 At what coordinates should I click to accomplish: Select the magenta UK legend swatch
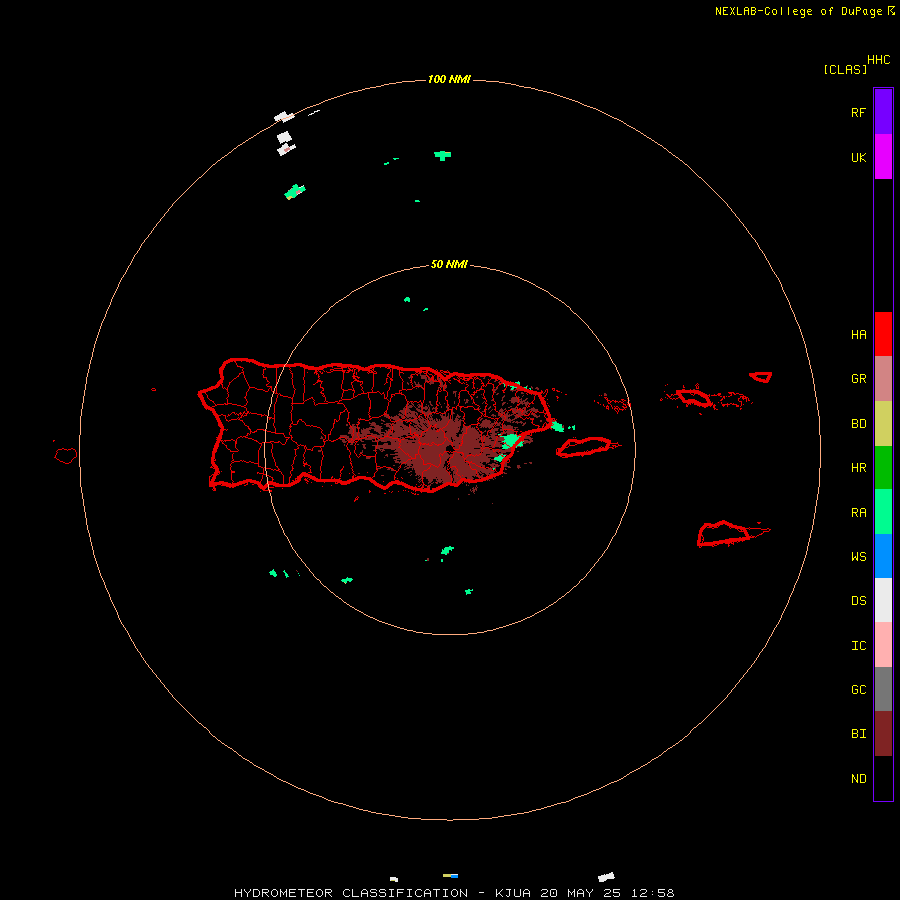[883, 157]
